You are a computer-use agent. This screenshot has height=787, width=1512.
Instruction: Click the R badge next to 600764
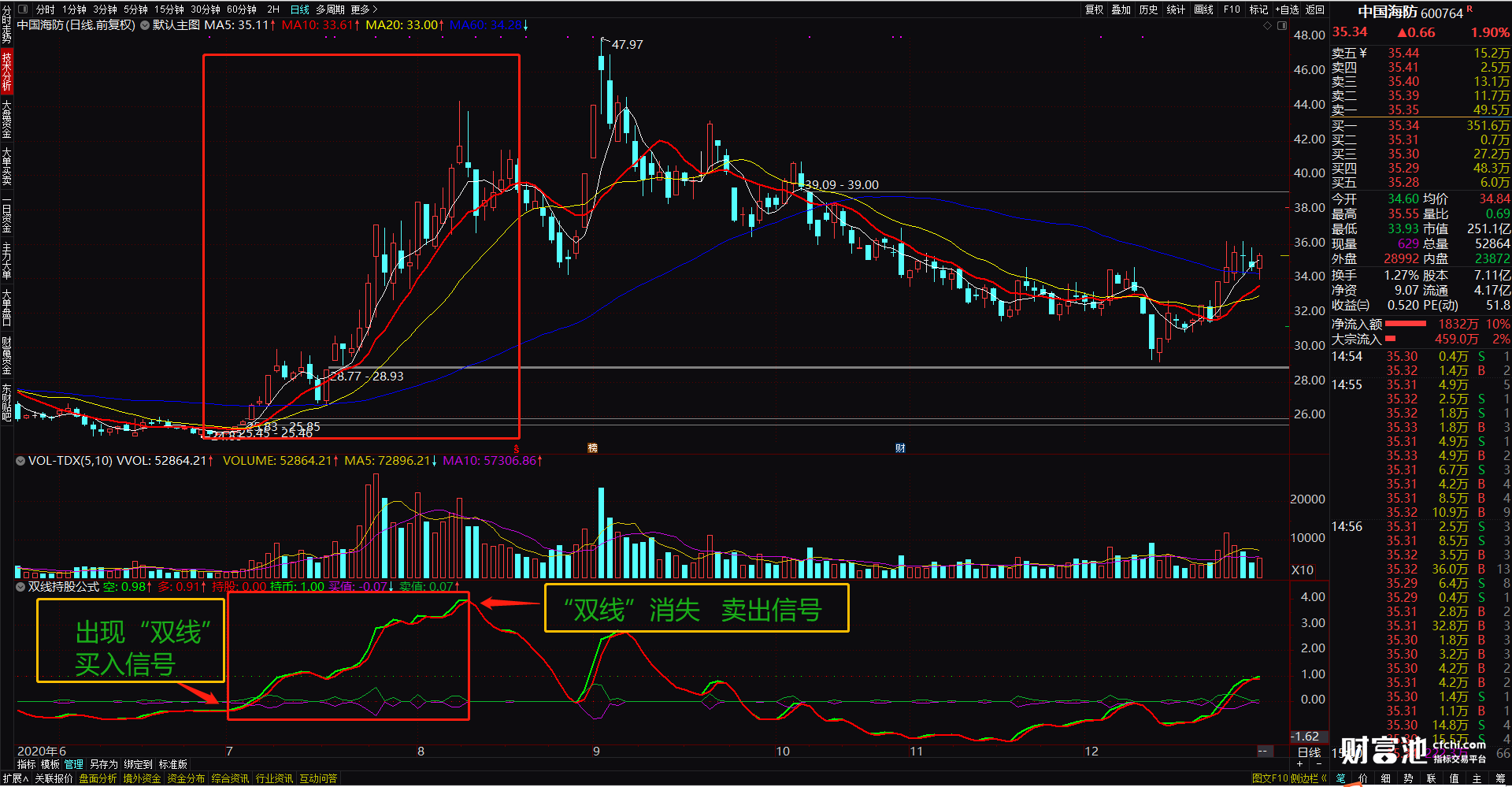point(1469,9)
